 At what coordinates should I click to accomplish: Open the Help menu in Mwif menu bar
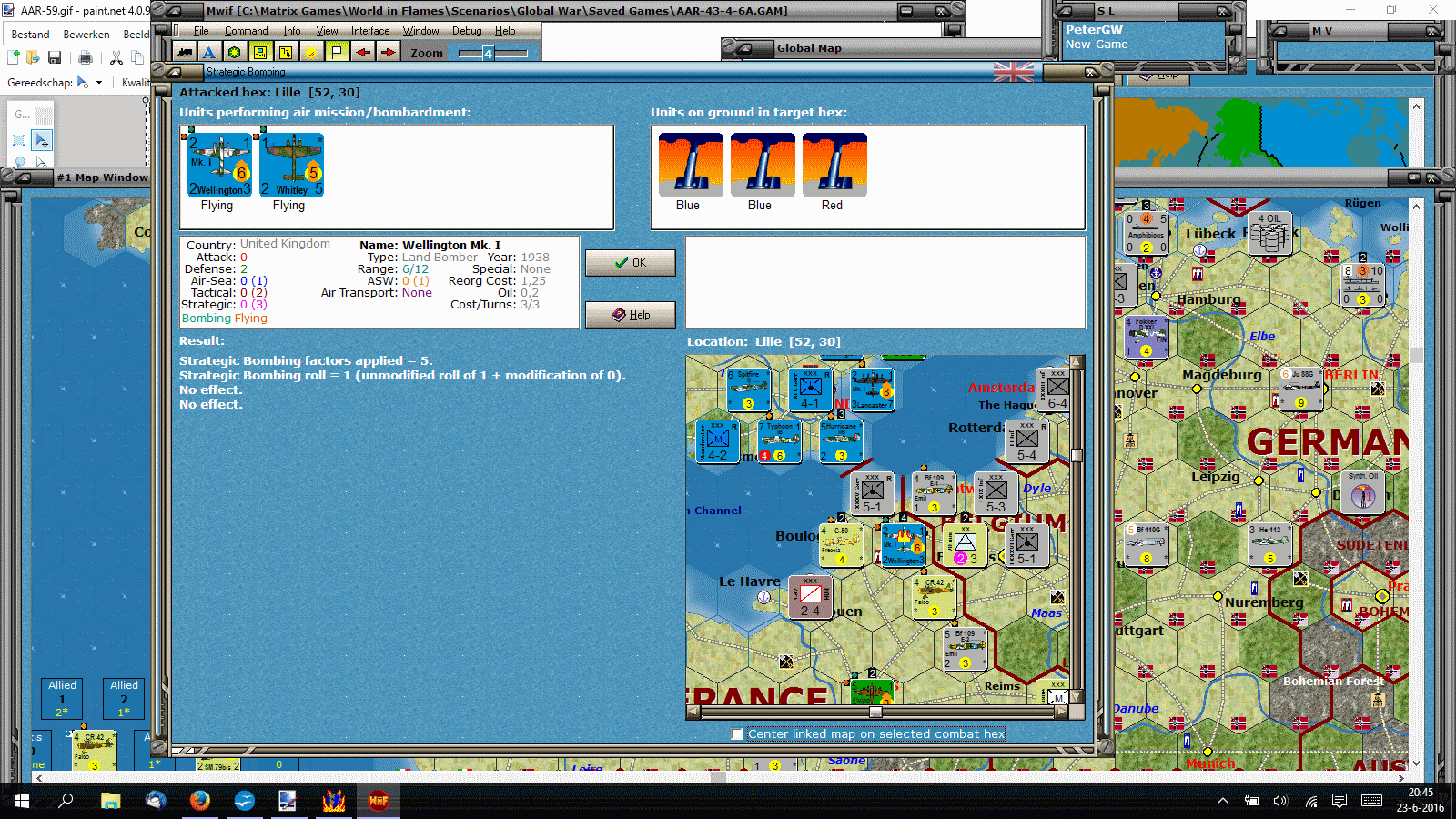point(505,31)
